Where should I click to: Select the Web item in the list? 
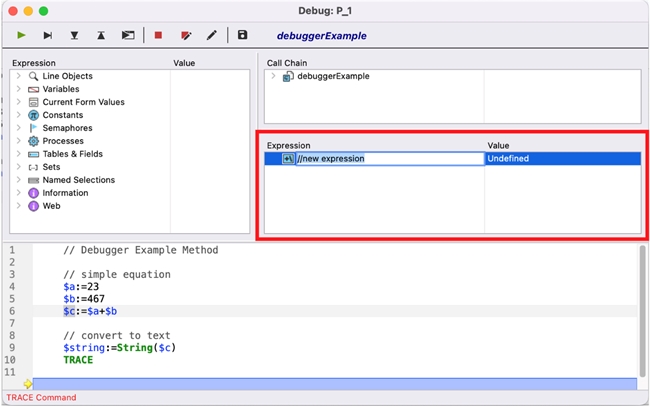(51, 206)
